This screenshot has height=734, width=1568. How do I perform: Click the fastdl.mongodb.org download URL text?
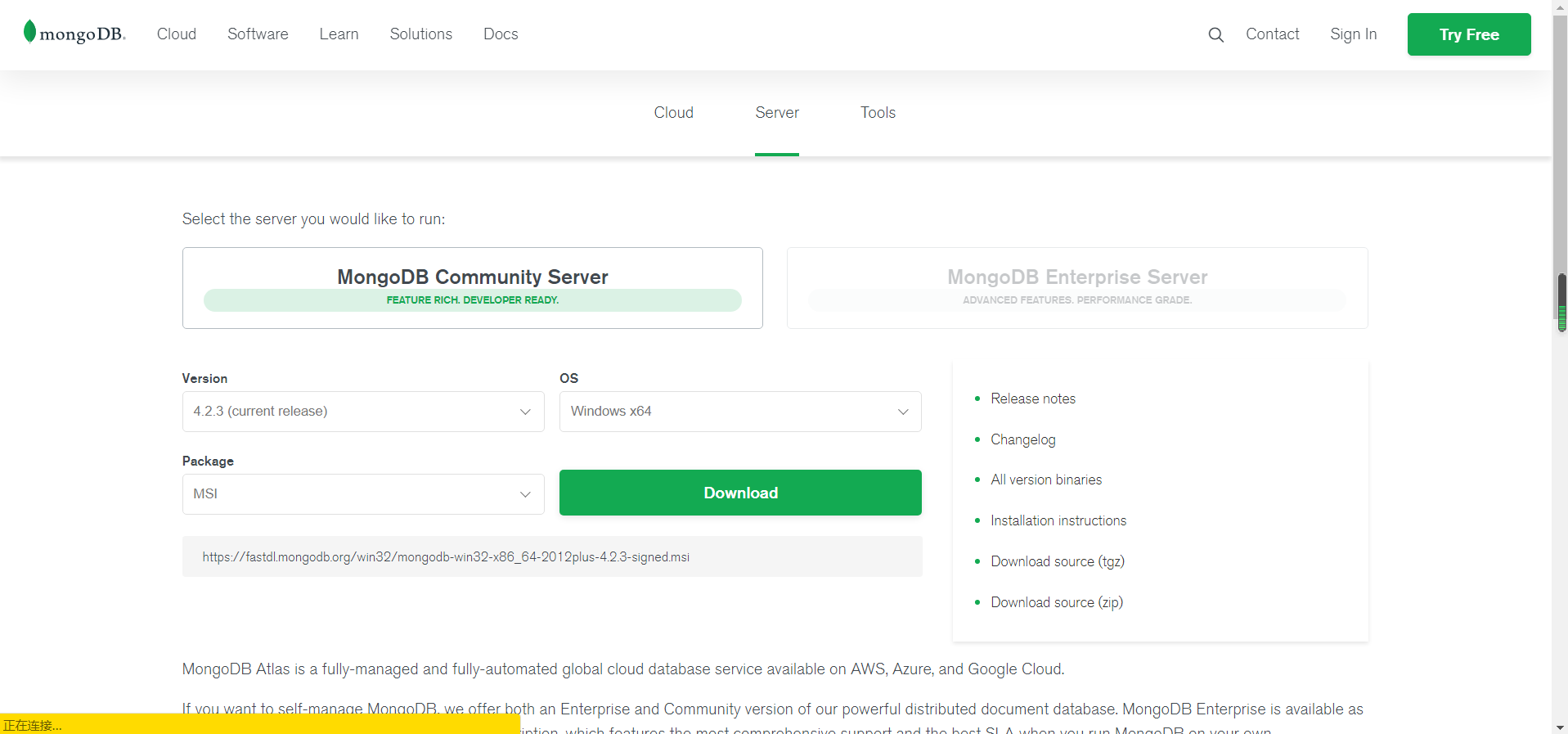tap(446, 556)
